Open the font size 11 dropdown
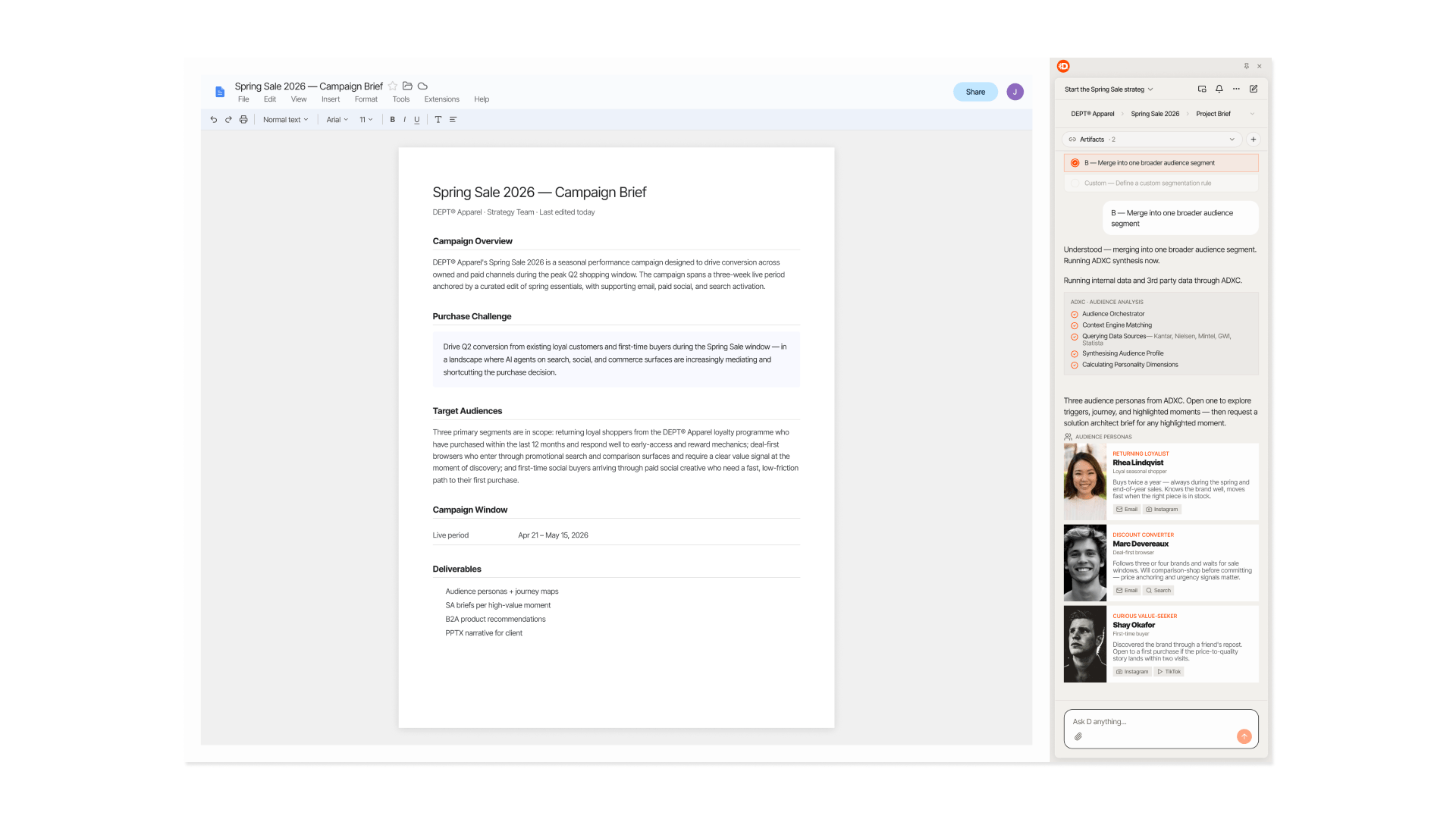The image size is (1456, 819). point(366,120)
